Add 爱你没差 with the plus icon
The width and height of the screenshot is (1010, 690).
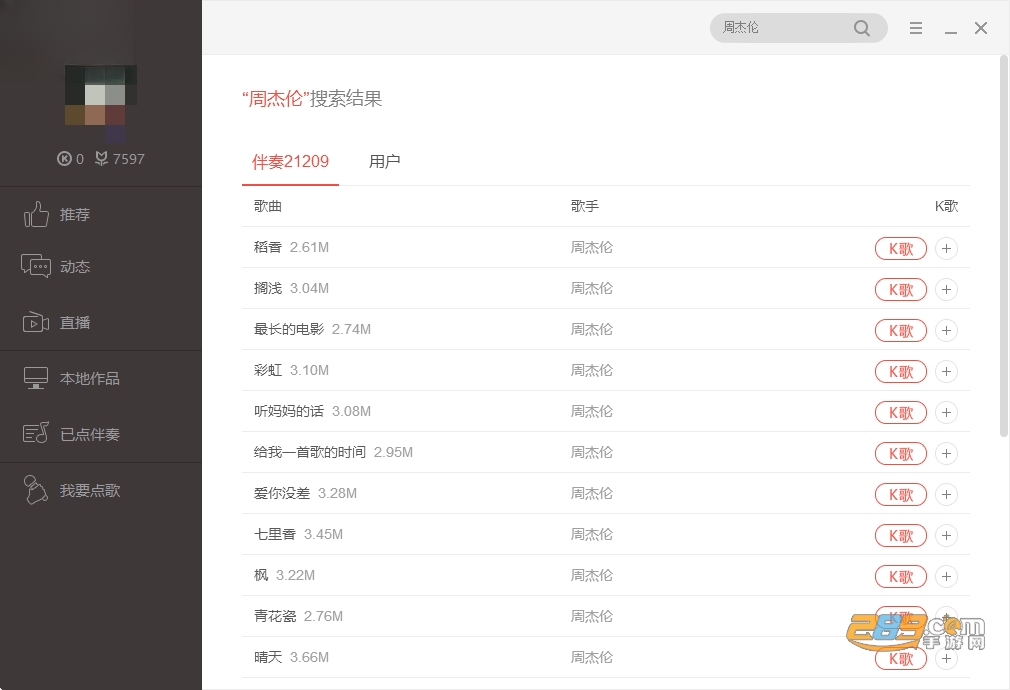(x=946, y=494)
